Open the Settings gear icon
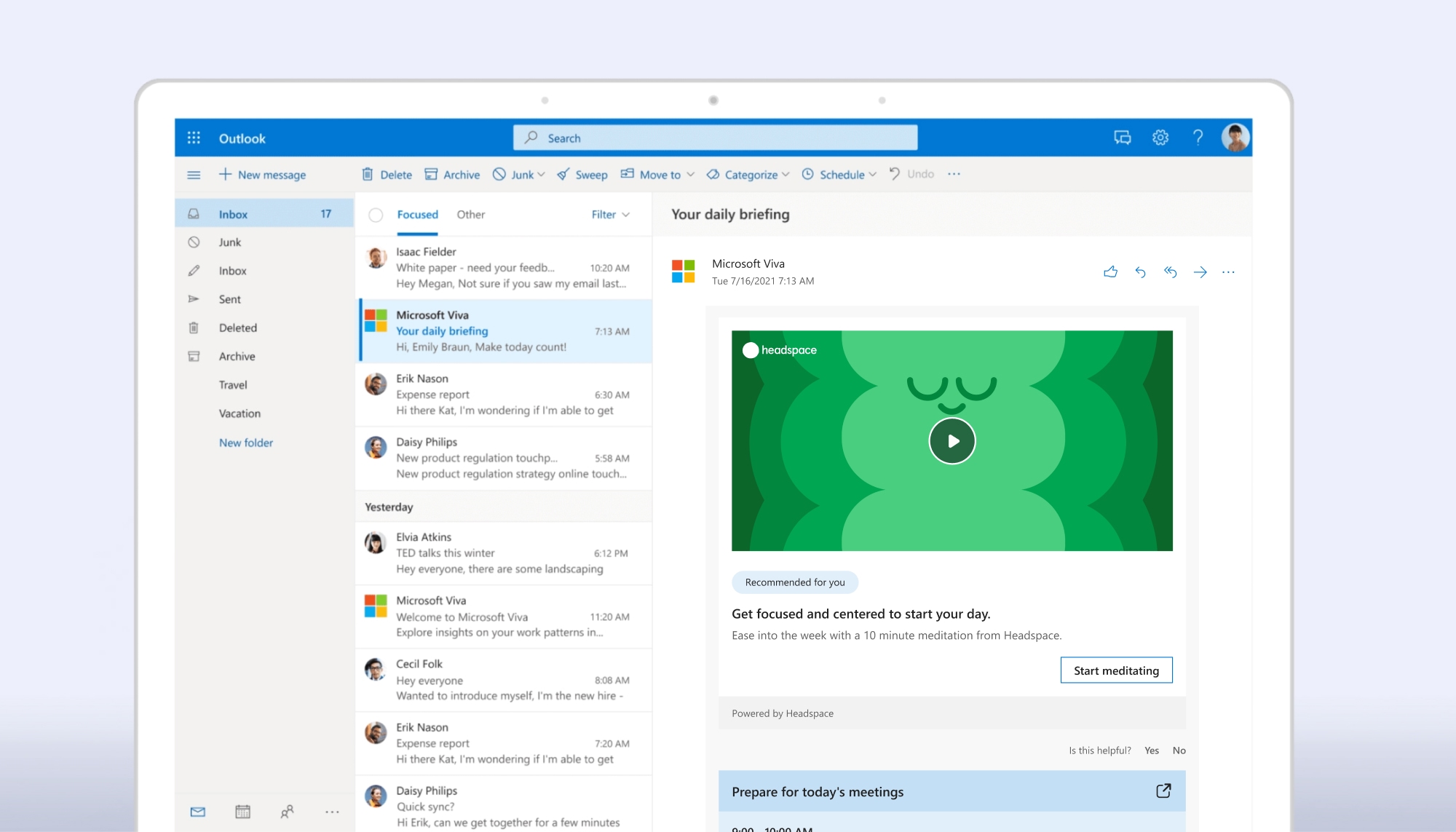This screenshot has height=832, width=1456. pos(1160,138)
